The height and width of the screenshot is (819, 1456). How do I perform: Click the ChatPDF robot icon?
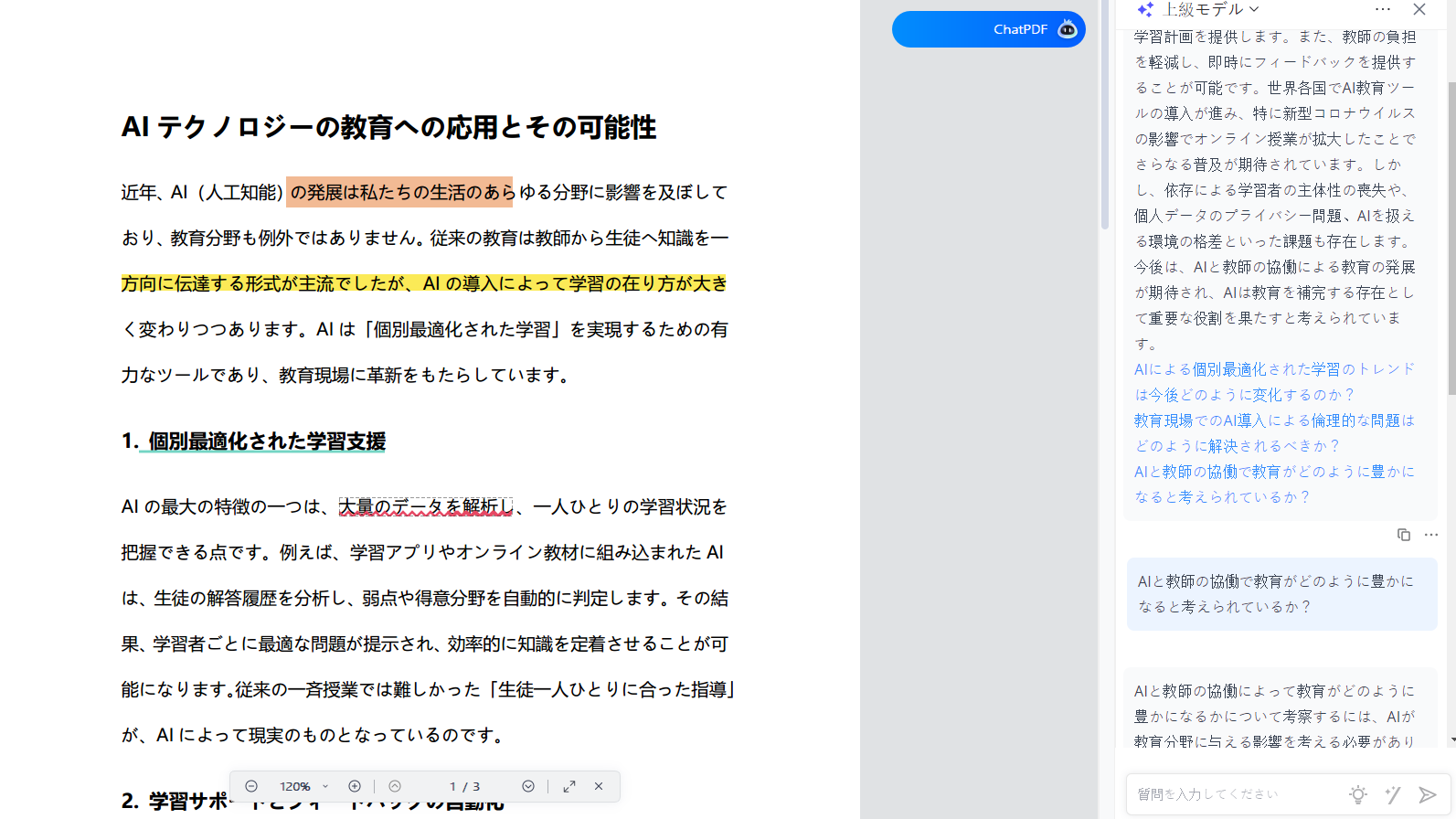[1067, 29]
